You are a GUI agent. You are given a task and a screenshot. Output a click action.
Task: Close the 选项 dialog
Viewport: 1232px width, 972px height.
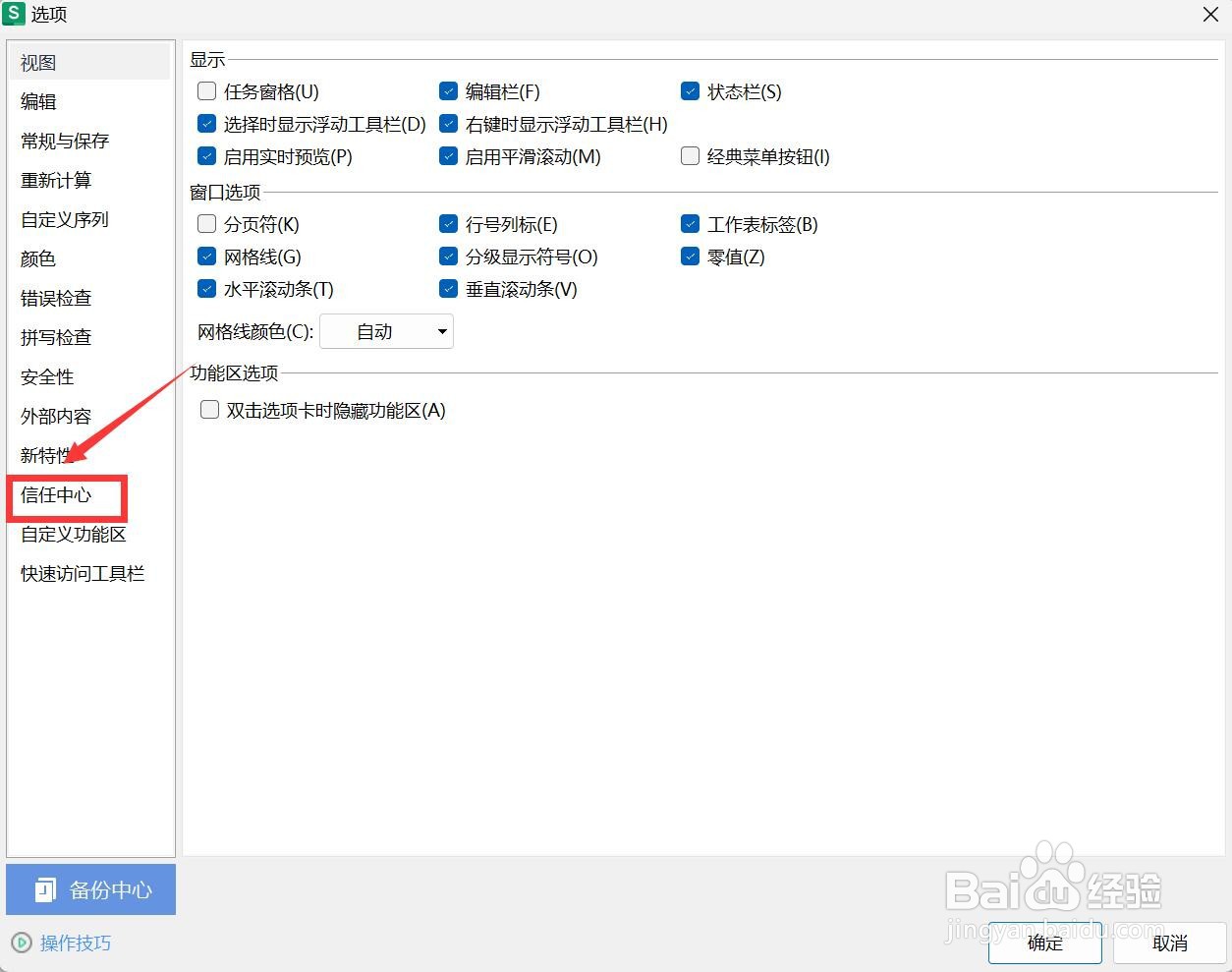point(1211,15)
